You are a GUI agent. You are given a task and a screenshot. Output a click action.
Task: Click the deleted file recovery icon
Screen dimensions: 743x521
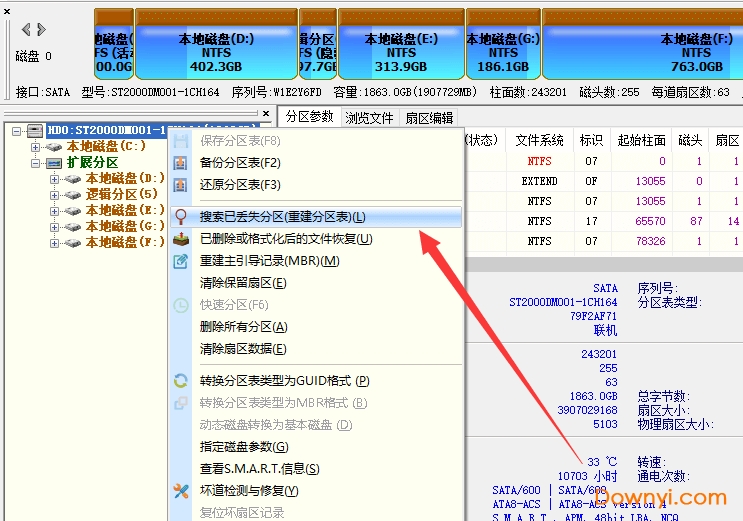coord(181,239)
